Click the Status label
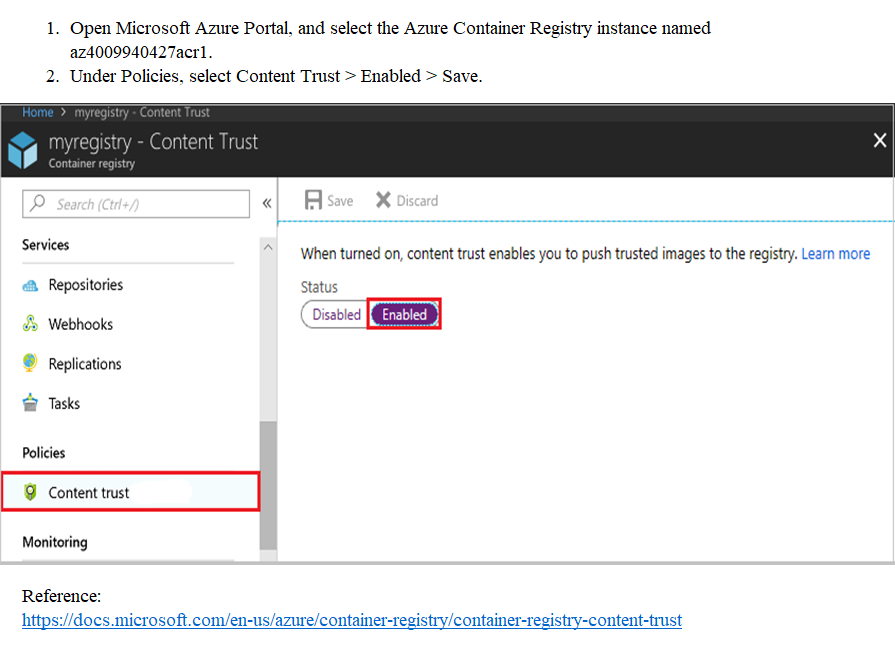This screenshot has width=895, height=655. tap(319, 287)
